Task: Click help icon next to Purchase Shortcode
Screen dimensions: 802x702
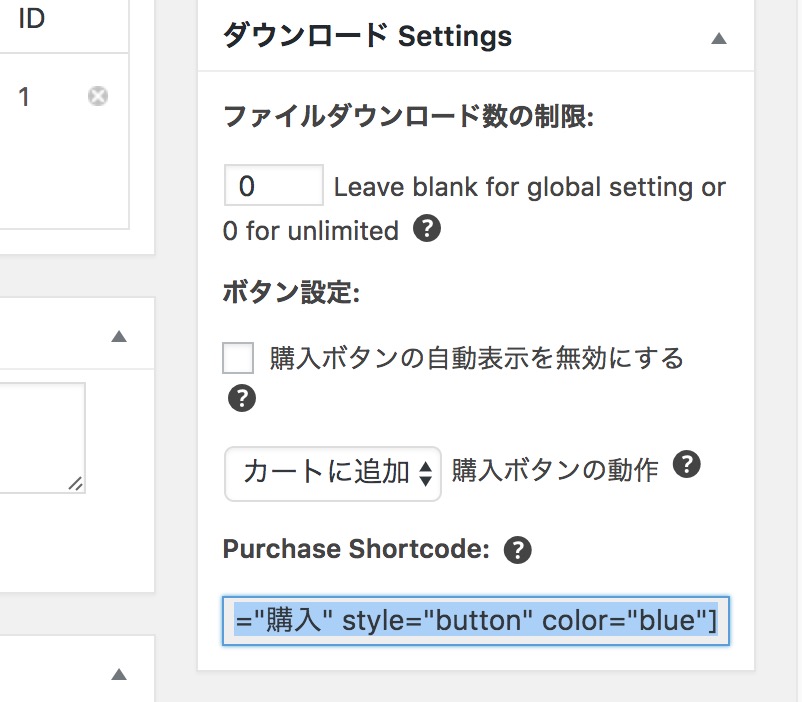Action: tap(518, 550)
